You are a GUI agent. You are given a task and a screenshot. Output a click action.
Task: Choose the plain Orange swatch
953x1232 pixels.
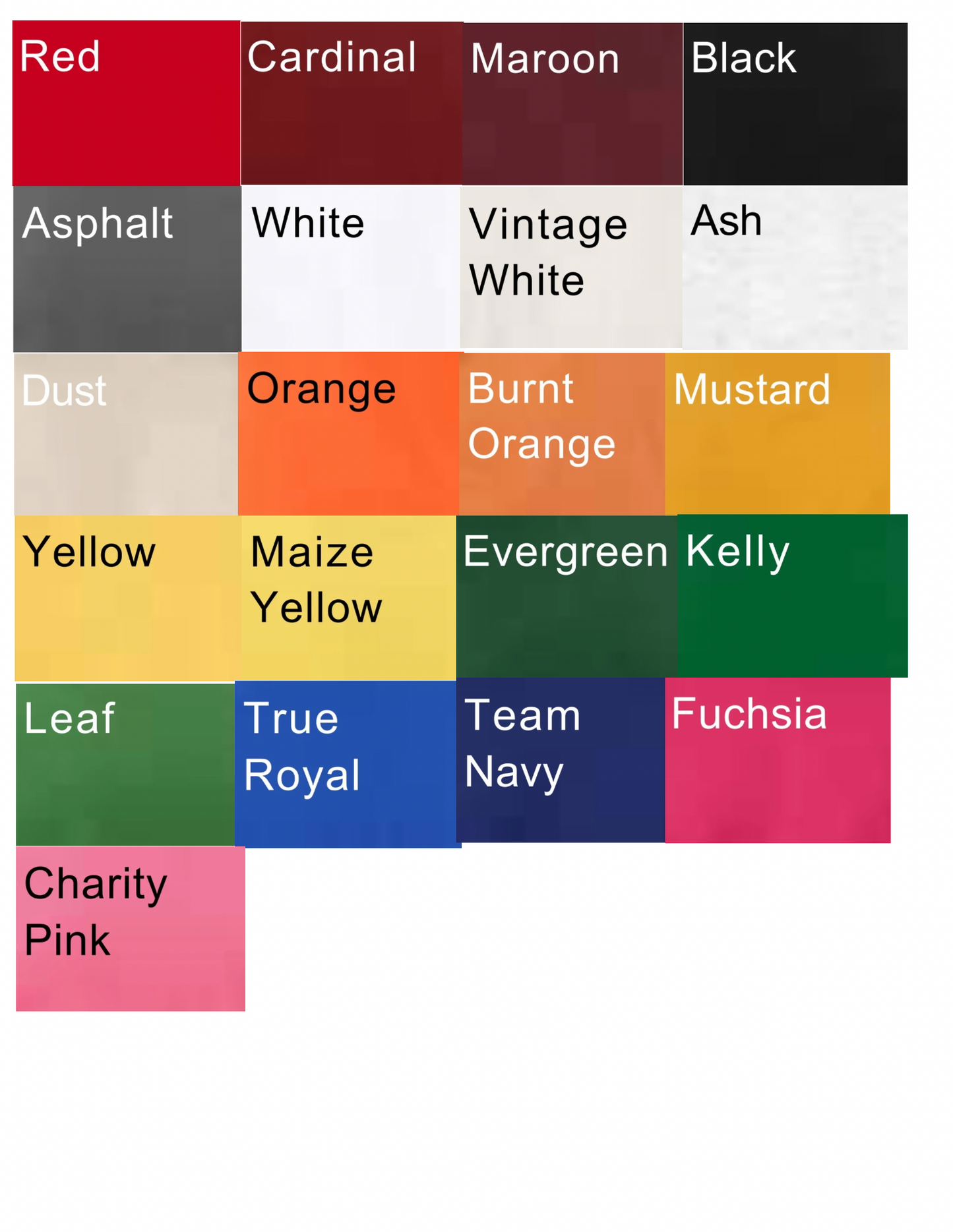click(348, 434)
